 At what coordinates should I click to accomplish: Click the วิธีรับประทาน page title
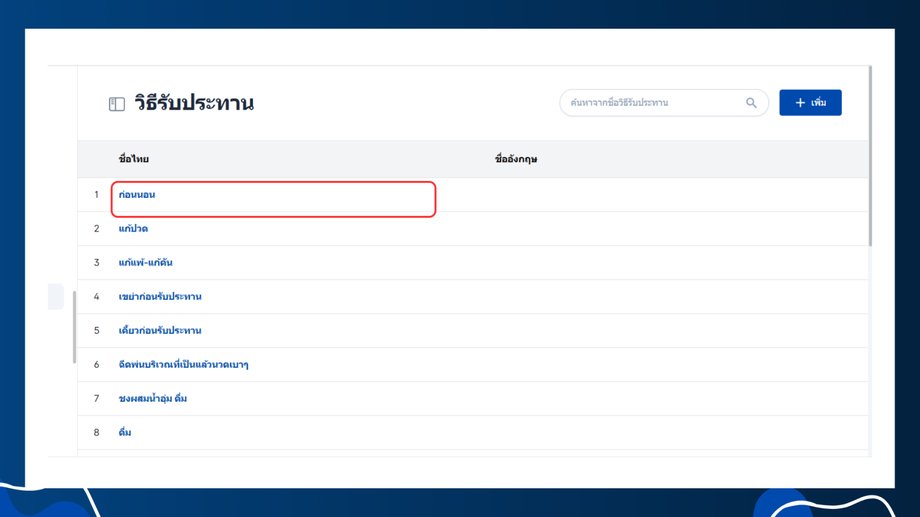pyautogui.click(x=194, y=103)
